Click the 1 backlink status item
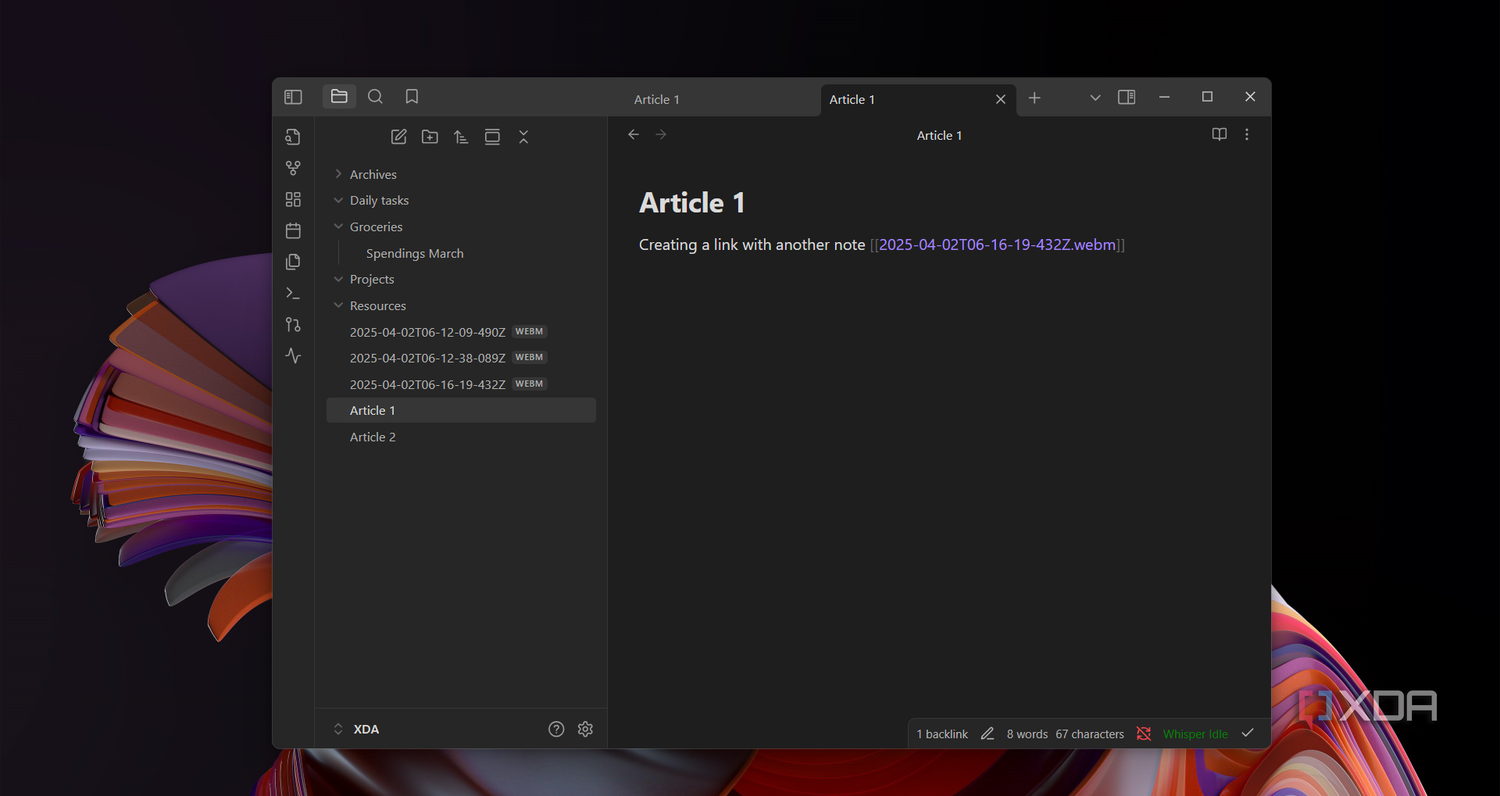 (942, 734)
